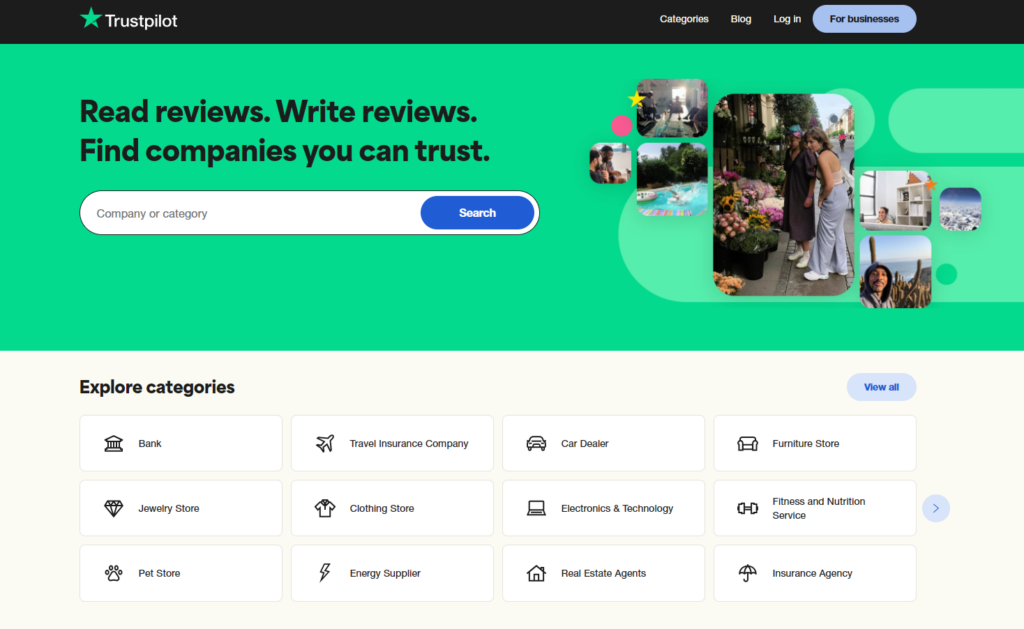
Task: Click the dumbbell icon for Fitness and Nutrition
Action: pyautogui.click(x=747, y=508)
